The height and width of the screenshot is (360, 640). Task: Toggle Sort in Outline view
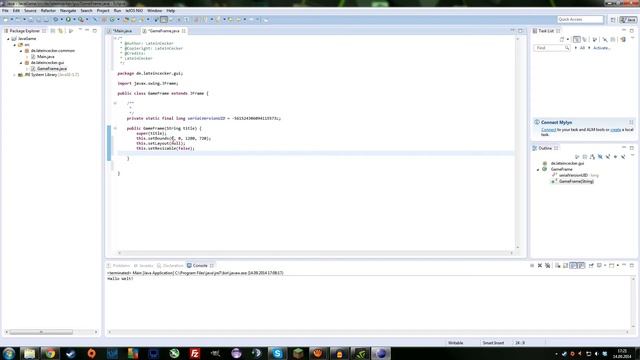click(x=592, y=157)
